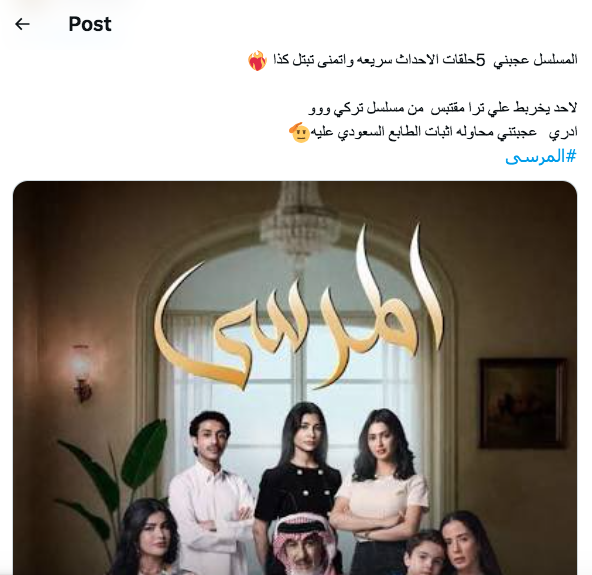Click the framed painting on the wall
The width and height of the screenshot is (592, 575).
[x=523, y=403]
